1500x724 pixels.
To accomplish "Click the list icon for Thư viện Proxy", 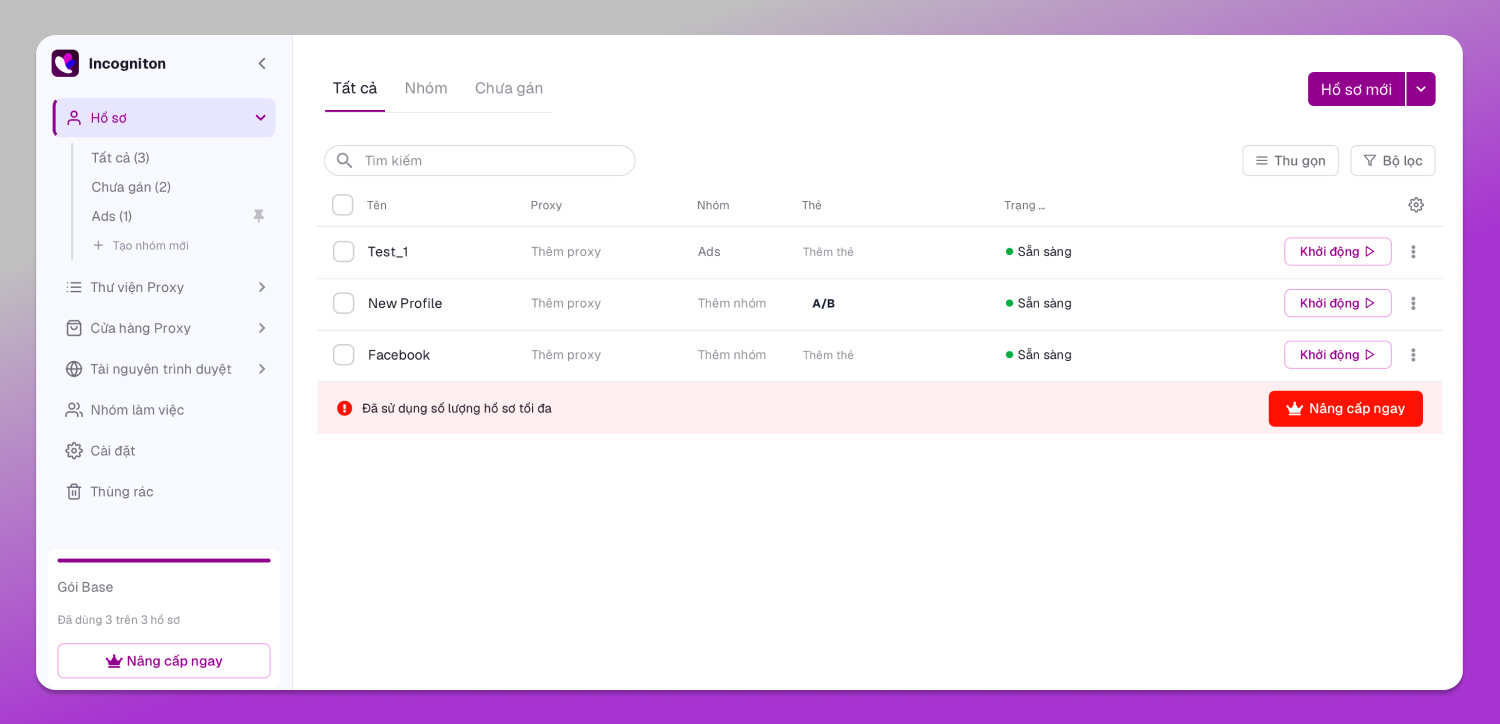I will (74, 287).
